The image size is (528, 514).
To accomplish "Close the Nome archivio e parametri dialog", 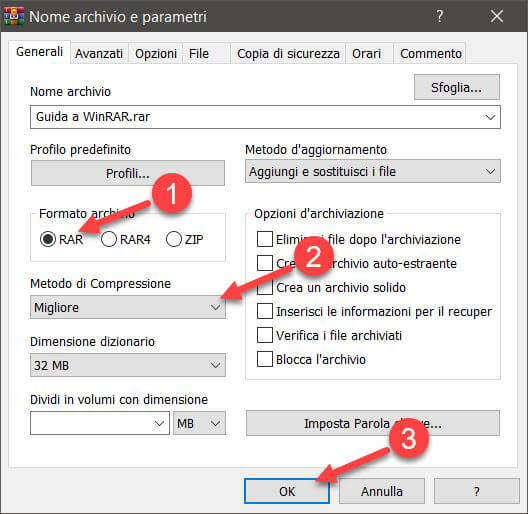I will [497, 16].
